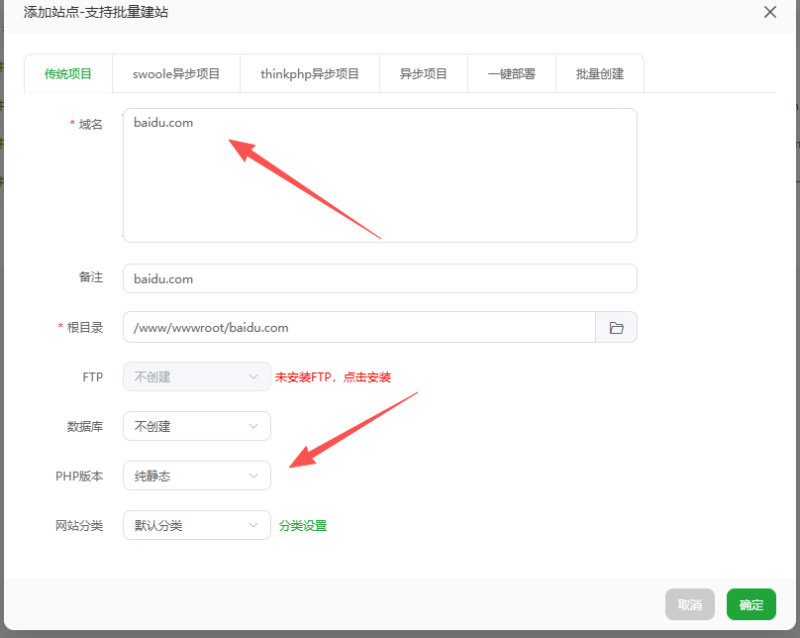Cancel the dialog with 取消 button
Viewport: 800px width, 638px height.
690,604
